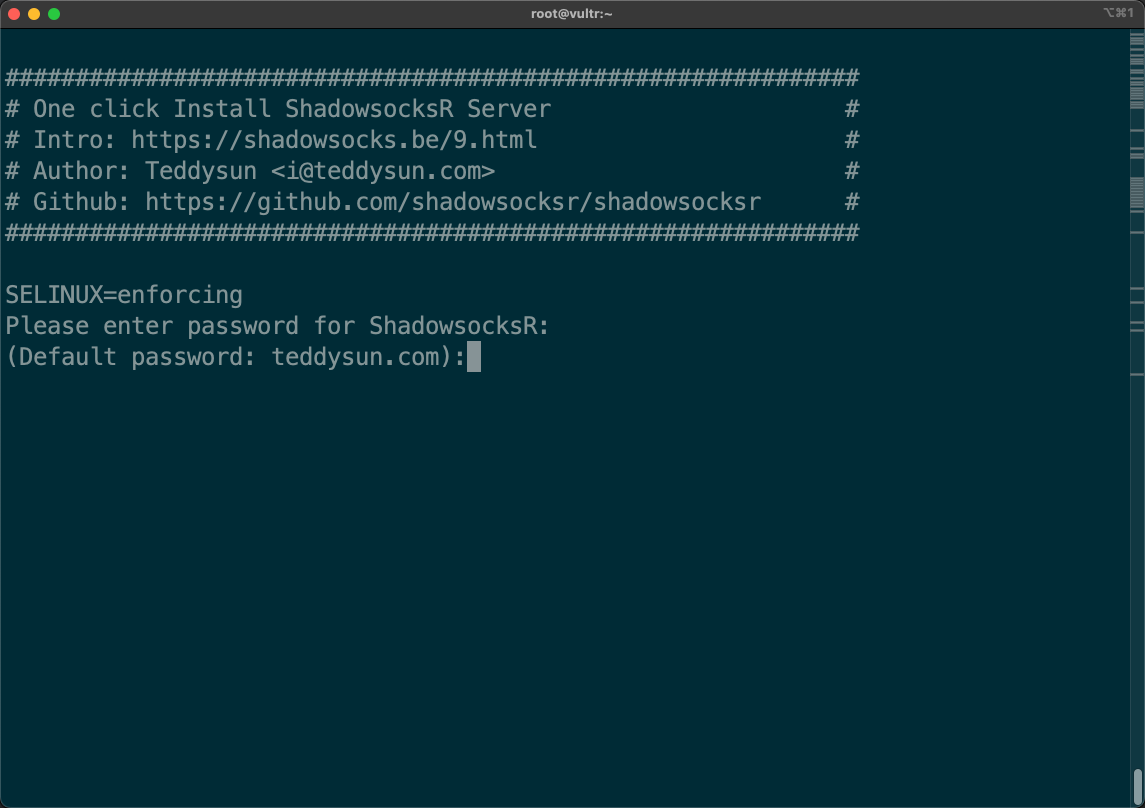The image size is (1145, 808).
Task: Click the red close window button
Action: tap(14, 14)
